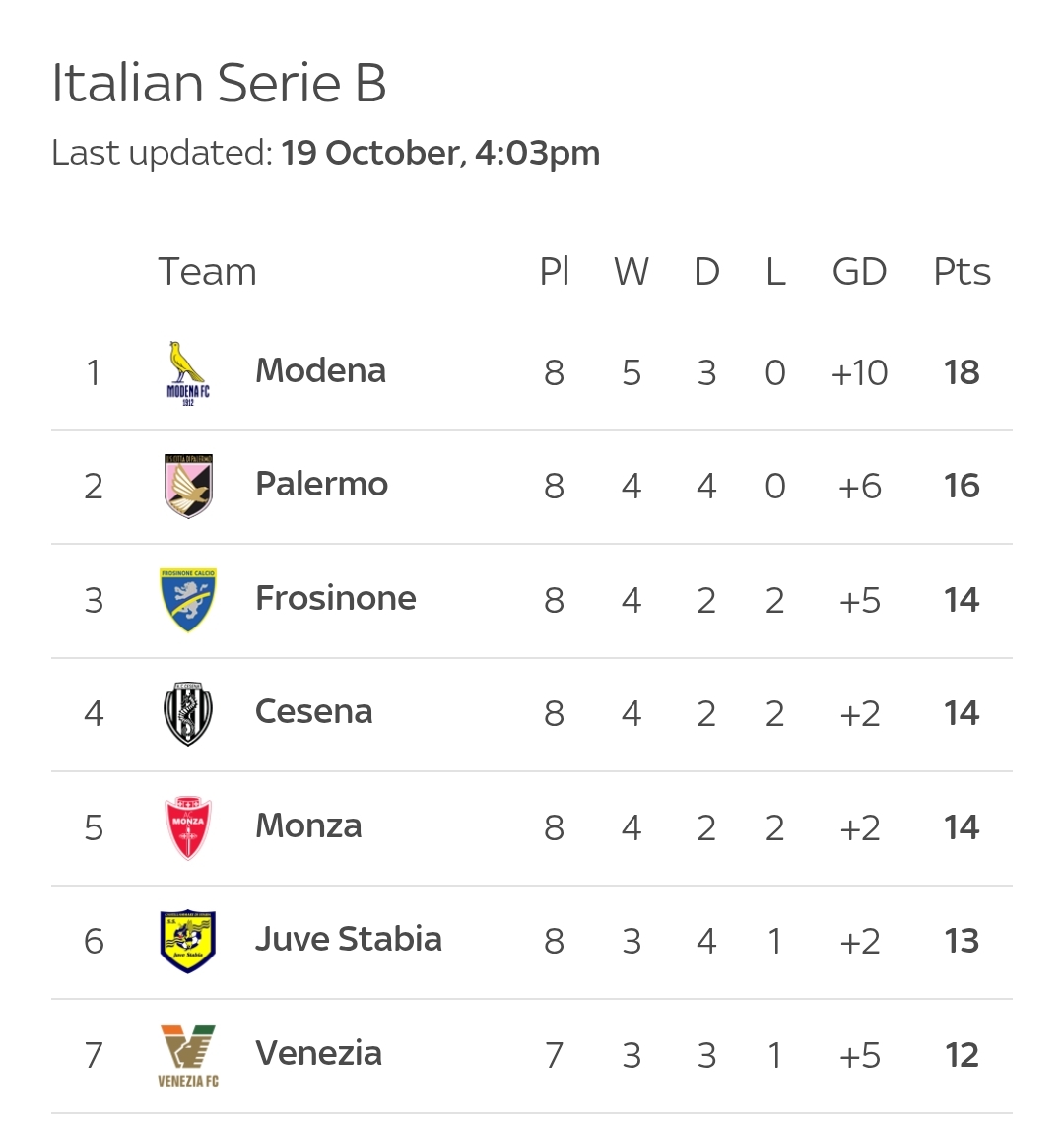Click the Pts column header
The width and height of the screenshot is (1064, 1122).
962,272
